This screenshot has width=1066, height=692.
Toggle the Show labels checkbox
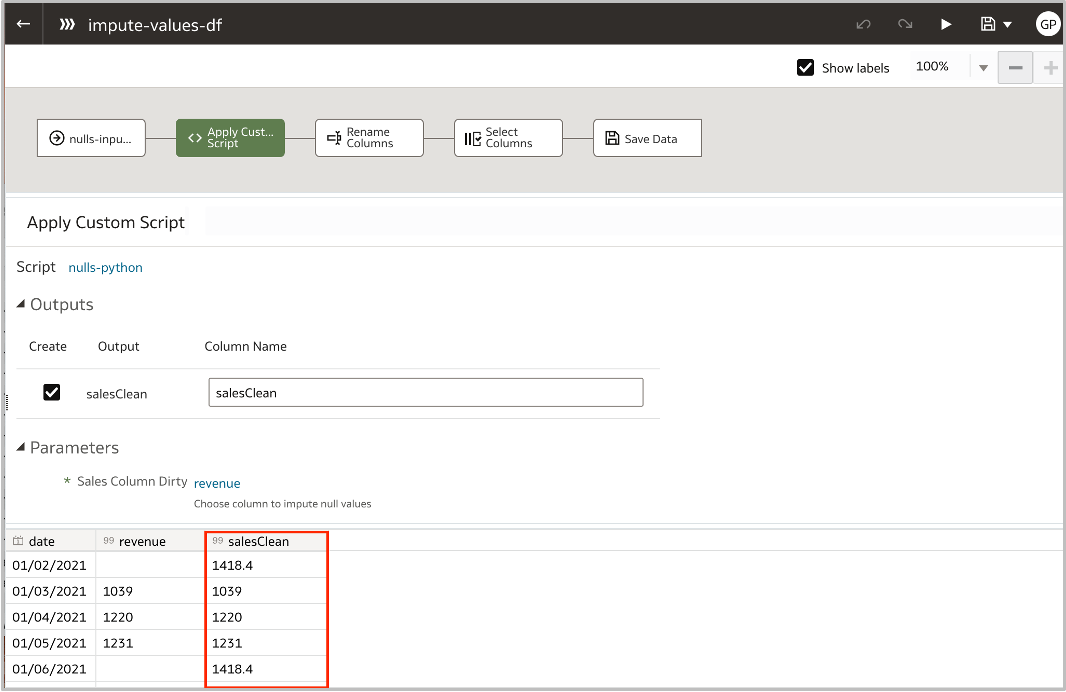(805, 67)
